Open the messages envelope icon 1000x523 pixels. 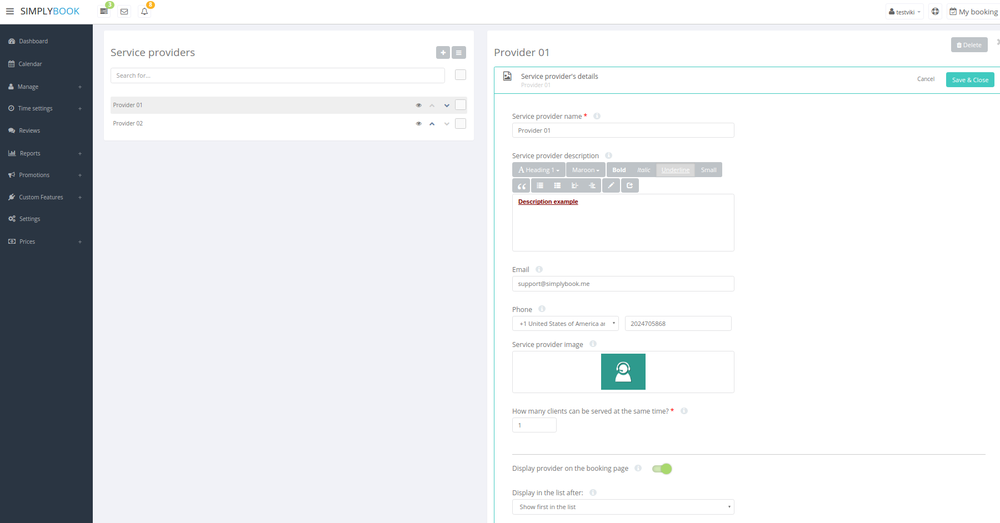click(124, 11)
